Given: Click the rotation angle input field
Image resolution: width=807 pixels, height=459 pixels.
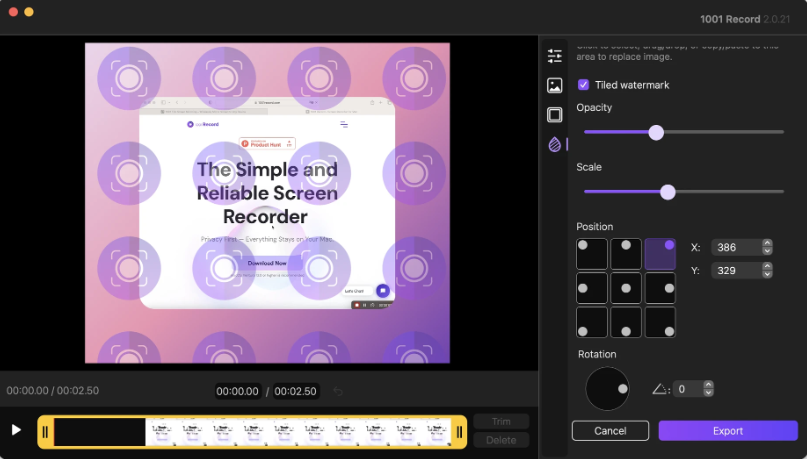Looking at the screenshot, I should tap(689, 389).
